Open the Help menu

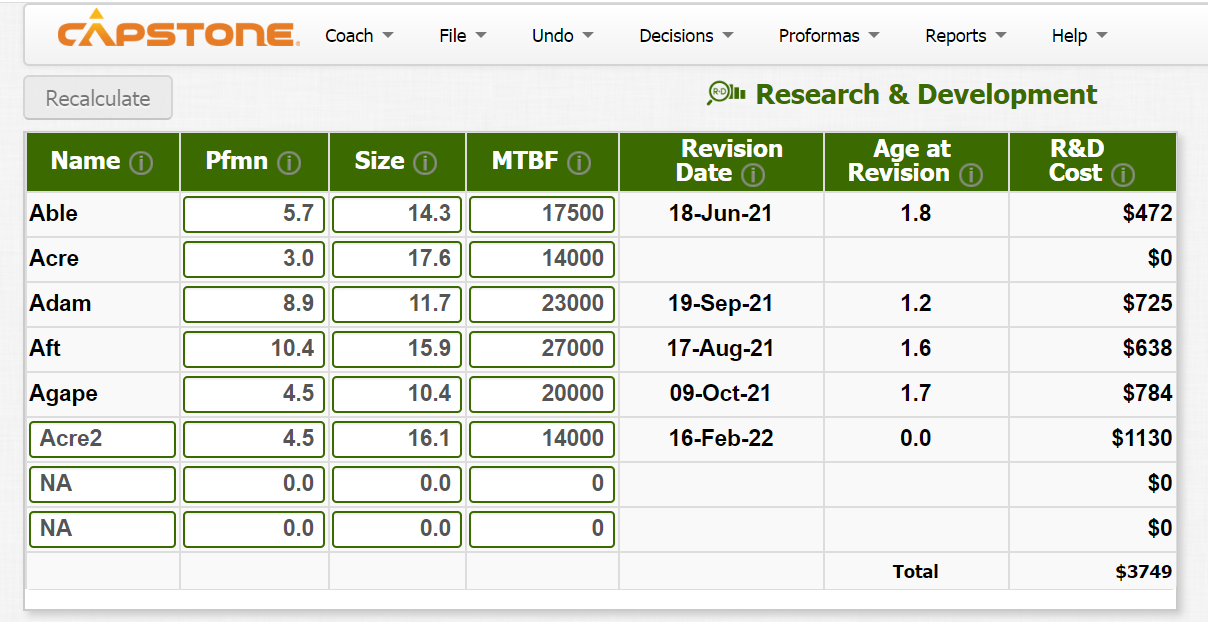click(x=1079, y=35)
